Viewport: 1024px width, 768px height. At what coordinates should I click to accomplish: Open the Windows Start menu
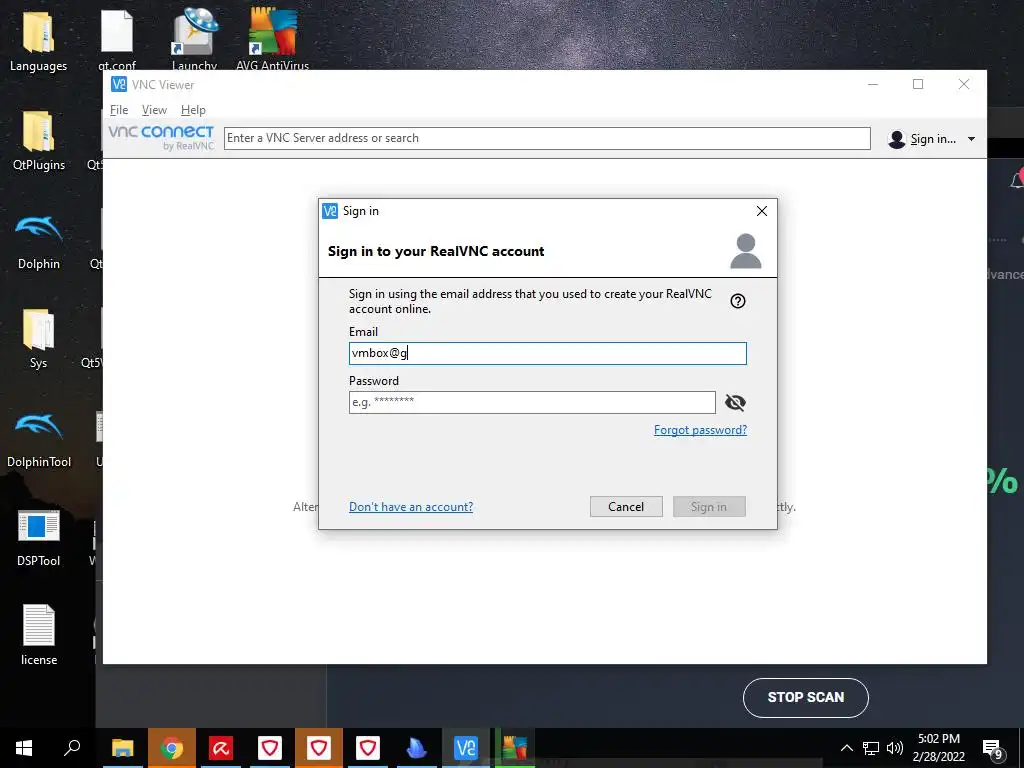click(24, 748)
